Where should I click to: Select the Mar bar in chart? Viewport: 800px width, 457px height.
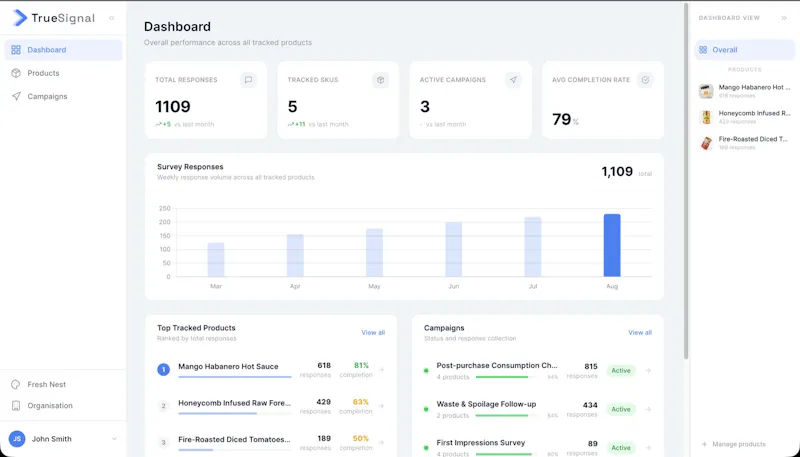(x=216, y=260)
